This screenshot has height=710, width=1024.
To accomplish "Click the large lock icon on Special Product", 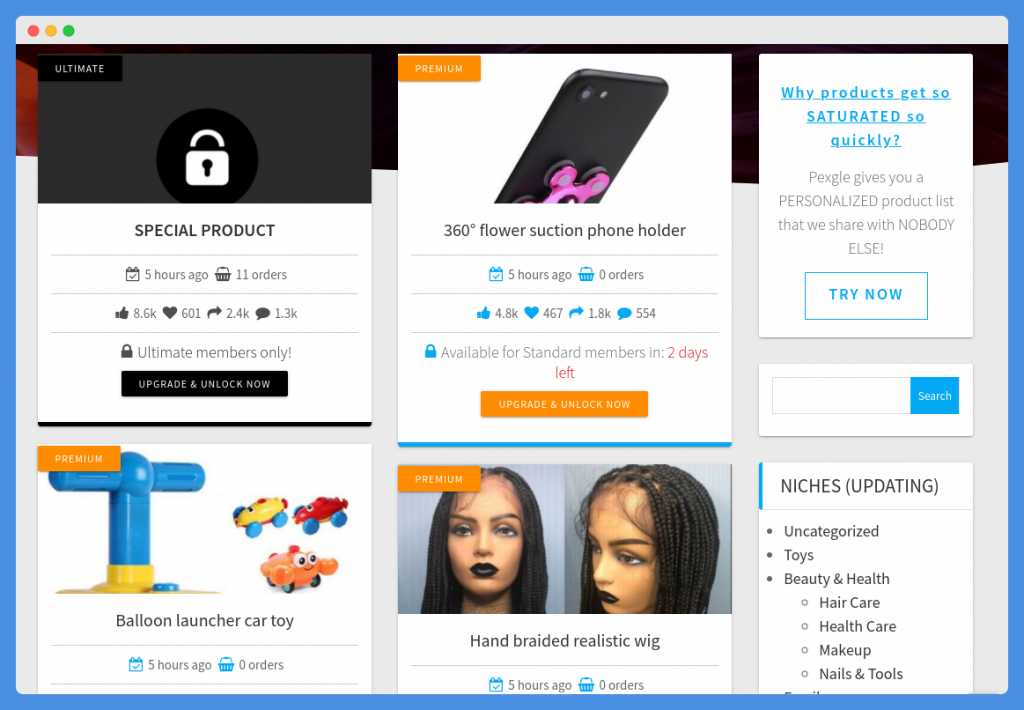I will pyautogui.click(x=207, y=157).
